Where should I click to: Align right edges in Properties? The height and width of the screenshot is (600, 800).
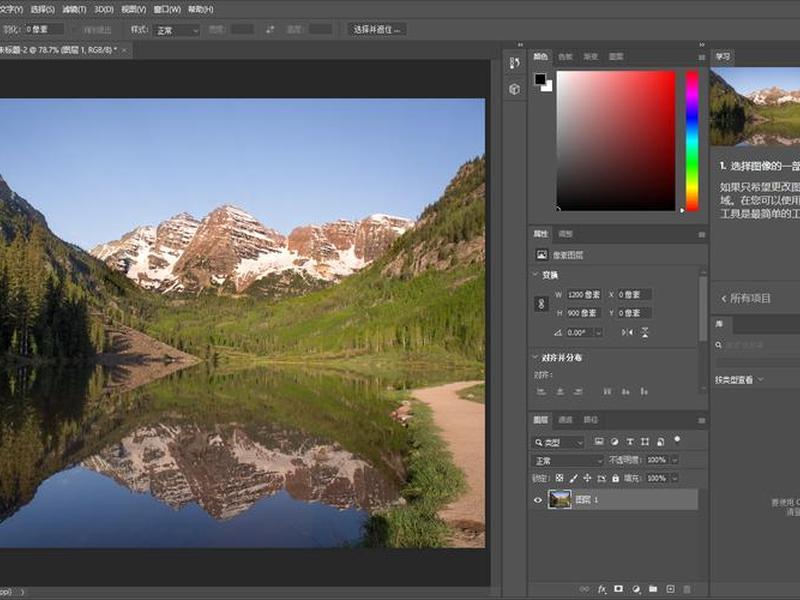tap(578, 391)
